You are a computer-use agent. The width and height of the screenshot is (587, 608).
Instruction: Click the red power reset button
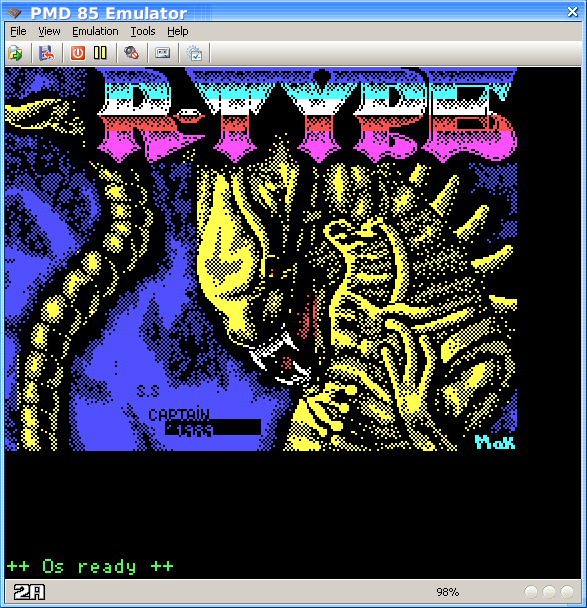point(78,53)
